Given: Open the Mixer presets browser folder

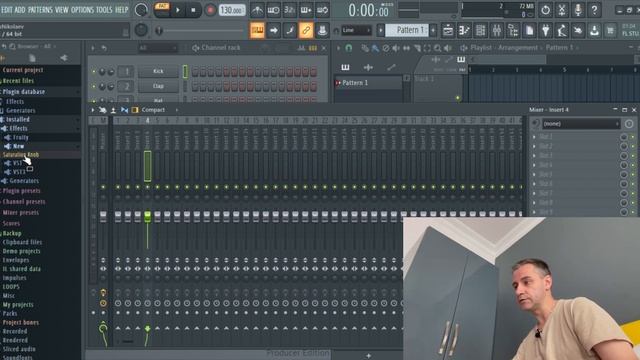Looking at the screenshot, I should point(20,213).
